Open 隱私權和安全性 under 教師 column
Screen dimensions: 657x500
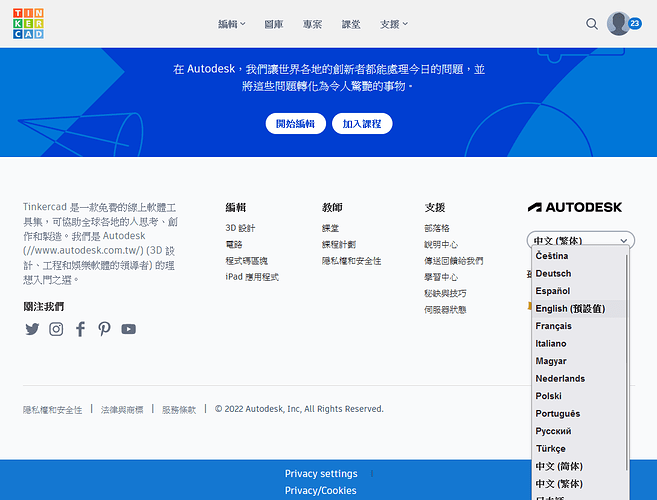tap(351, 261)
